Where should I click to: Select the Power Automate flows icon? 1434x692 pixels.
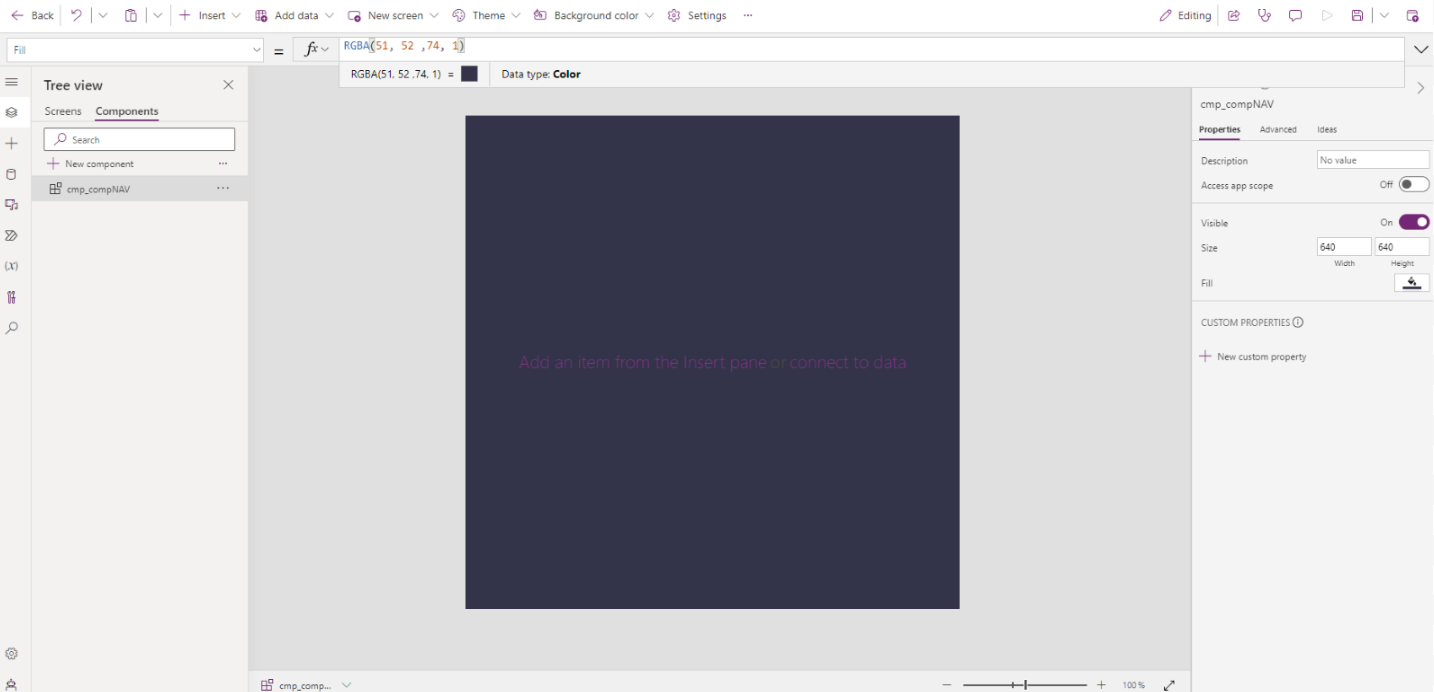12,235
